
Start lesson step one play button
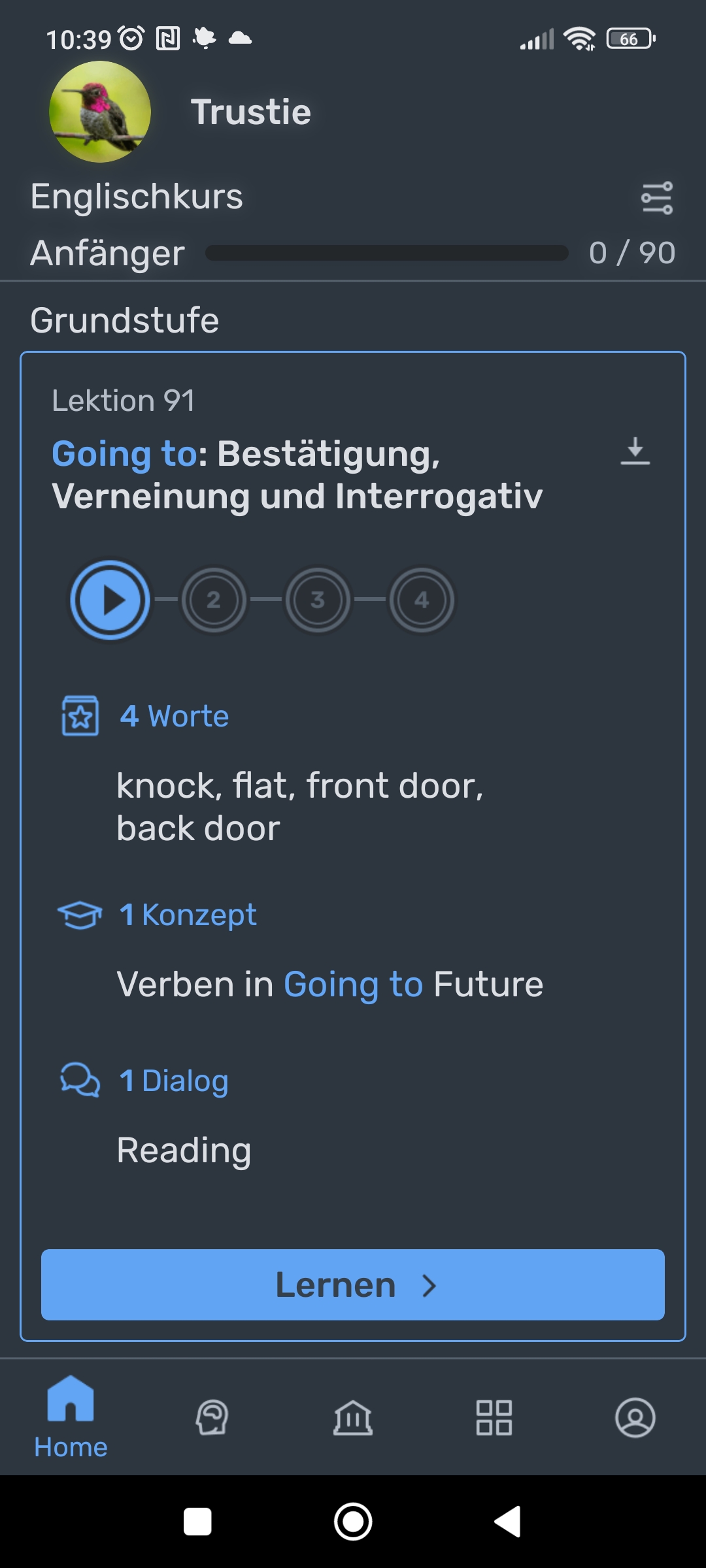click(x=110, y=600)
